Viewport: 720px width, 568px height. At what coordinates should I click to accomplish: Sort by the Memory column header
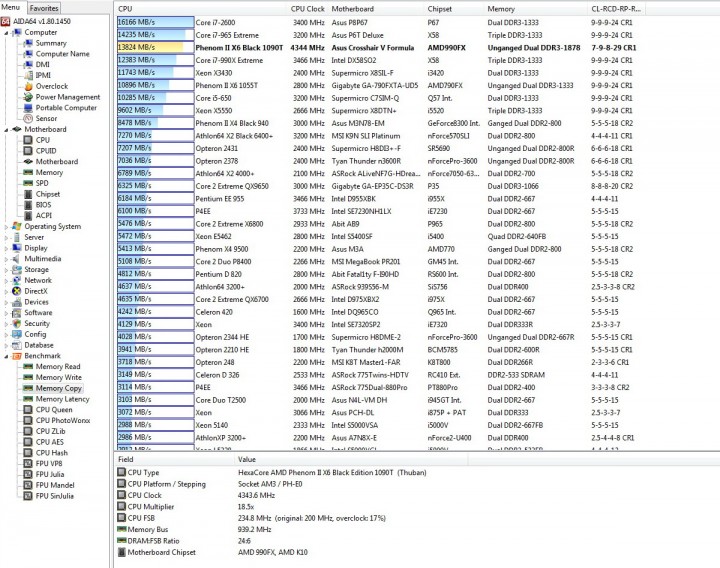pos(501,9)
